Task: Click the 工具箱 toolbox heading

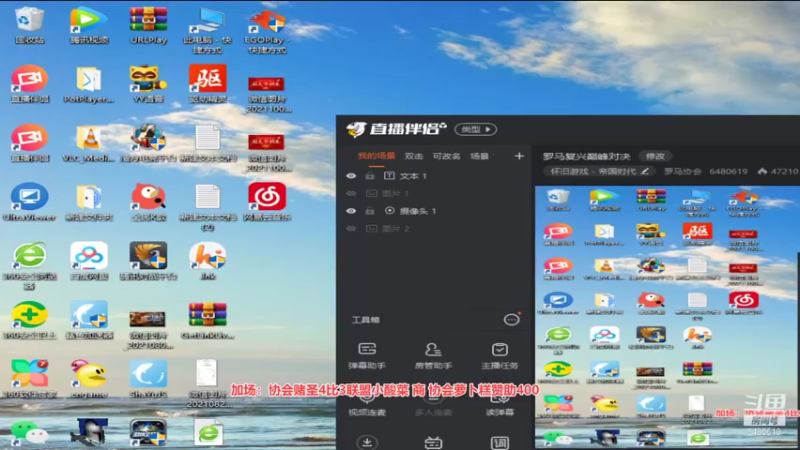Action: point(365,320)
